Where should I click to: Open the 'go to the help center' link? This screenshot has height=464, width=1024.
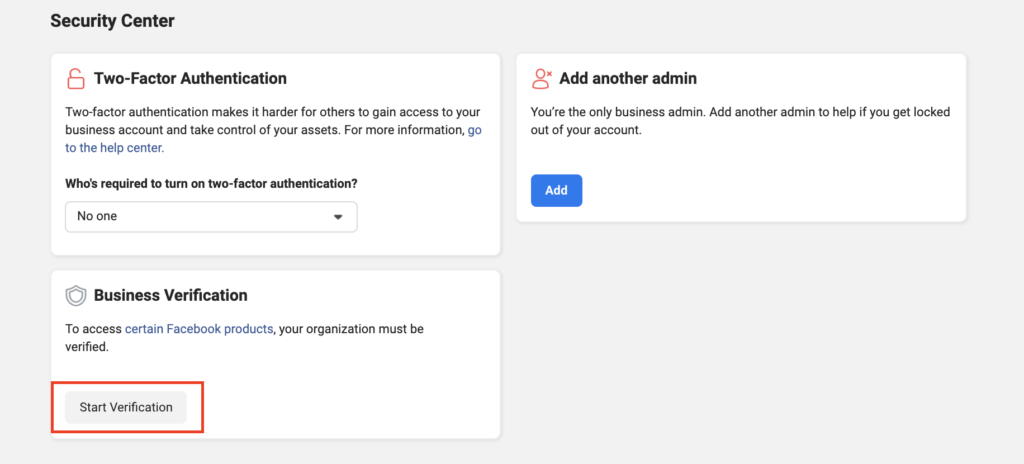tap(115, 148)
